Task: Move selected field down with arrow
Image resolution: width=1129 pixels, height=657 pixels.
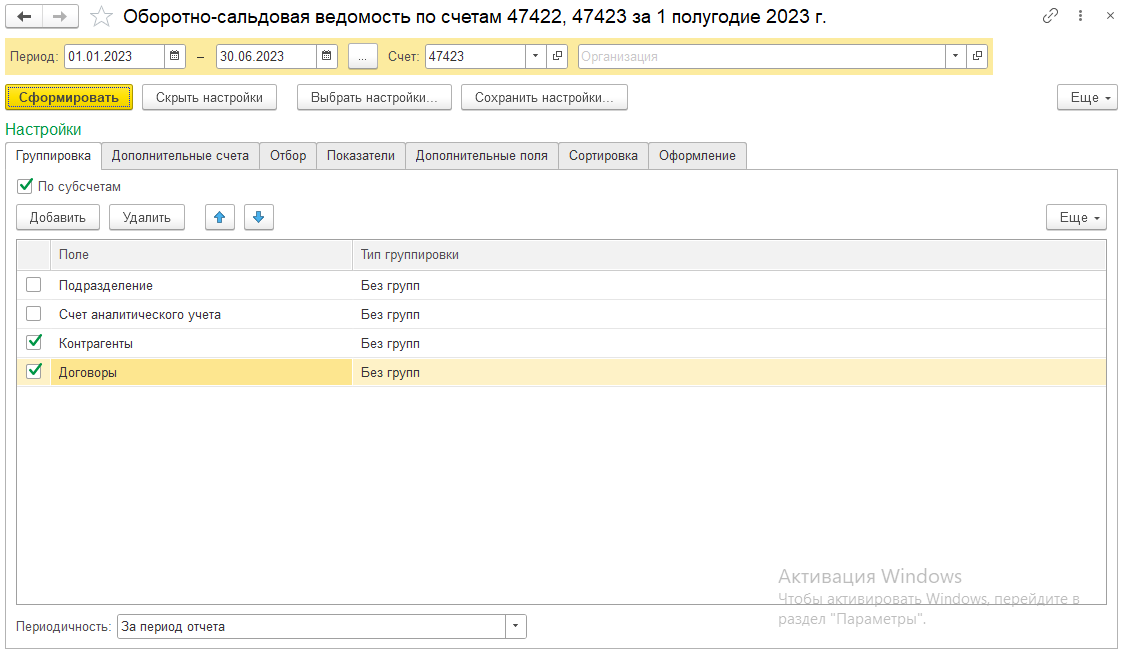Action: coord(258,217)
